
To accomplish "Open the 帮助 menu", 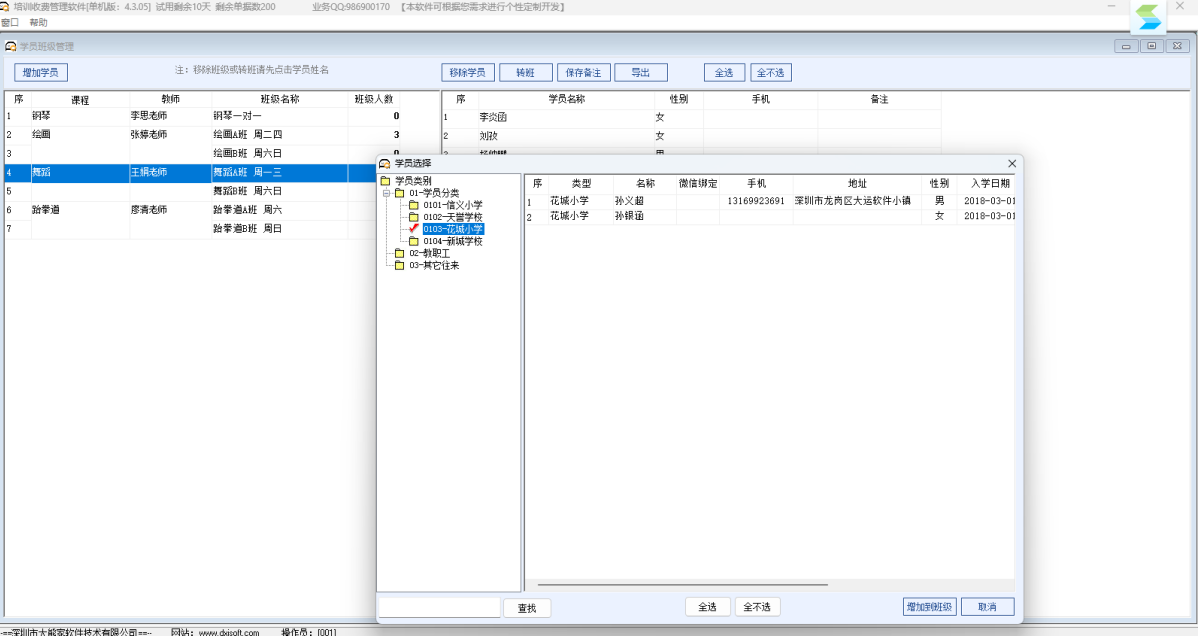I will click(38, 22).
